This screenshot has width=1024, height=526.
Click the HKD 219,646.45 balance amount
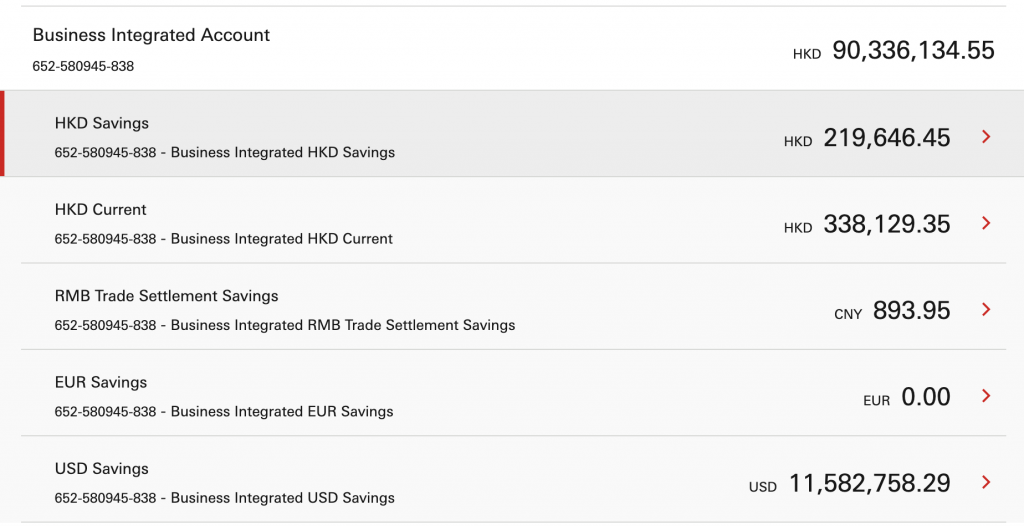(867, 138)
